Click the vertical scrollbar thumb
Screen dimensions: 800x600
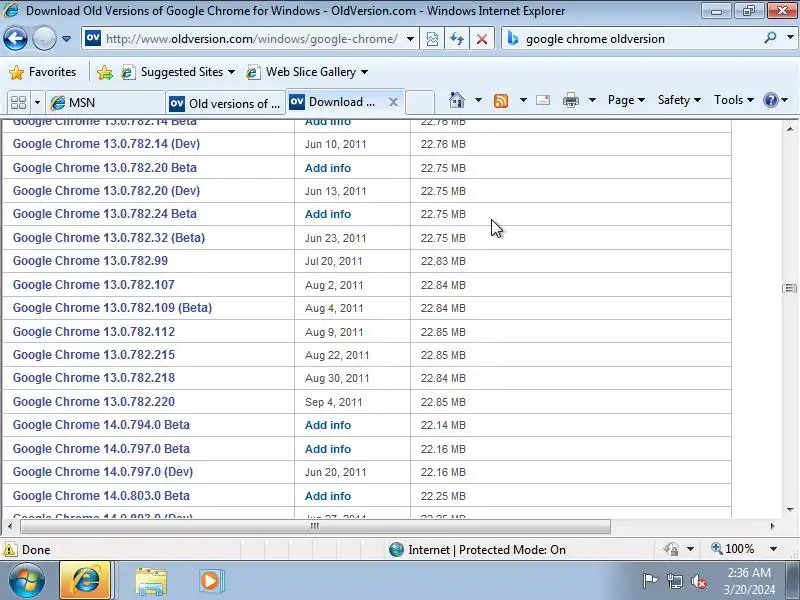790,288
